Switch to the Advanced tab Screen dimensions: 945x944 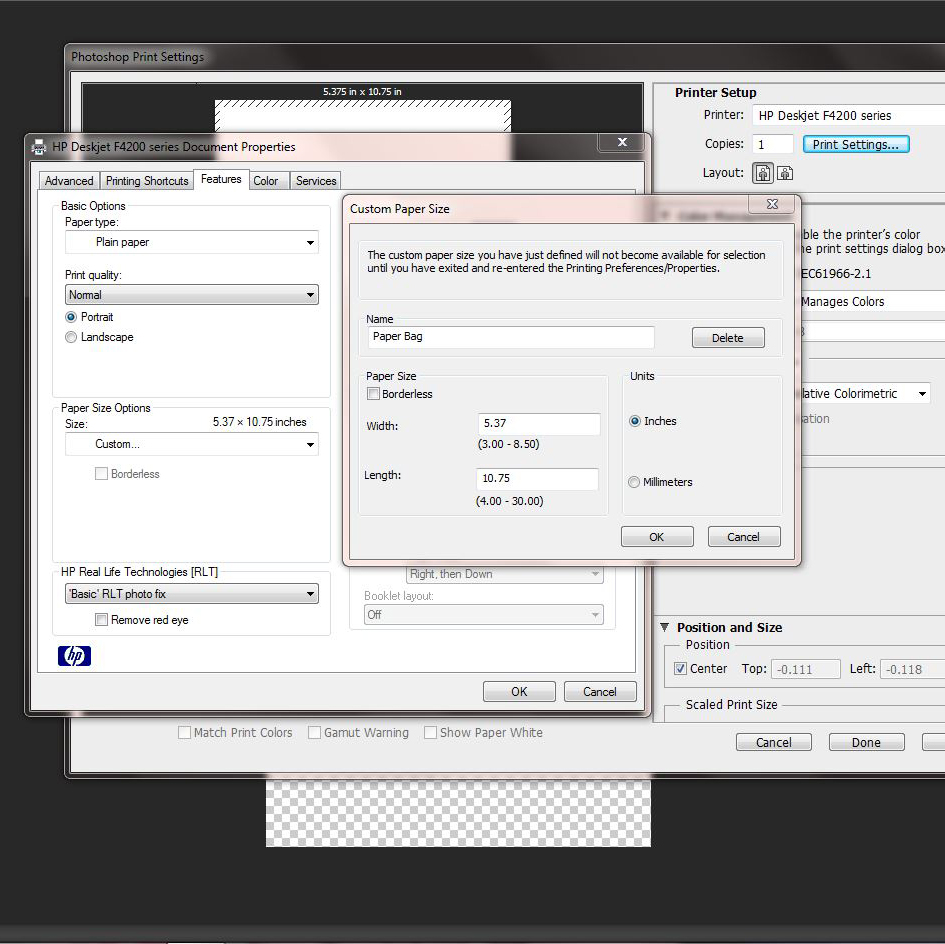click(69, 181)
